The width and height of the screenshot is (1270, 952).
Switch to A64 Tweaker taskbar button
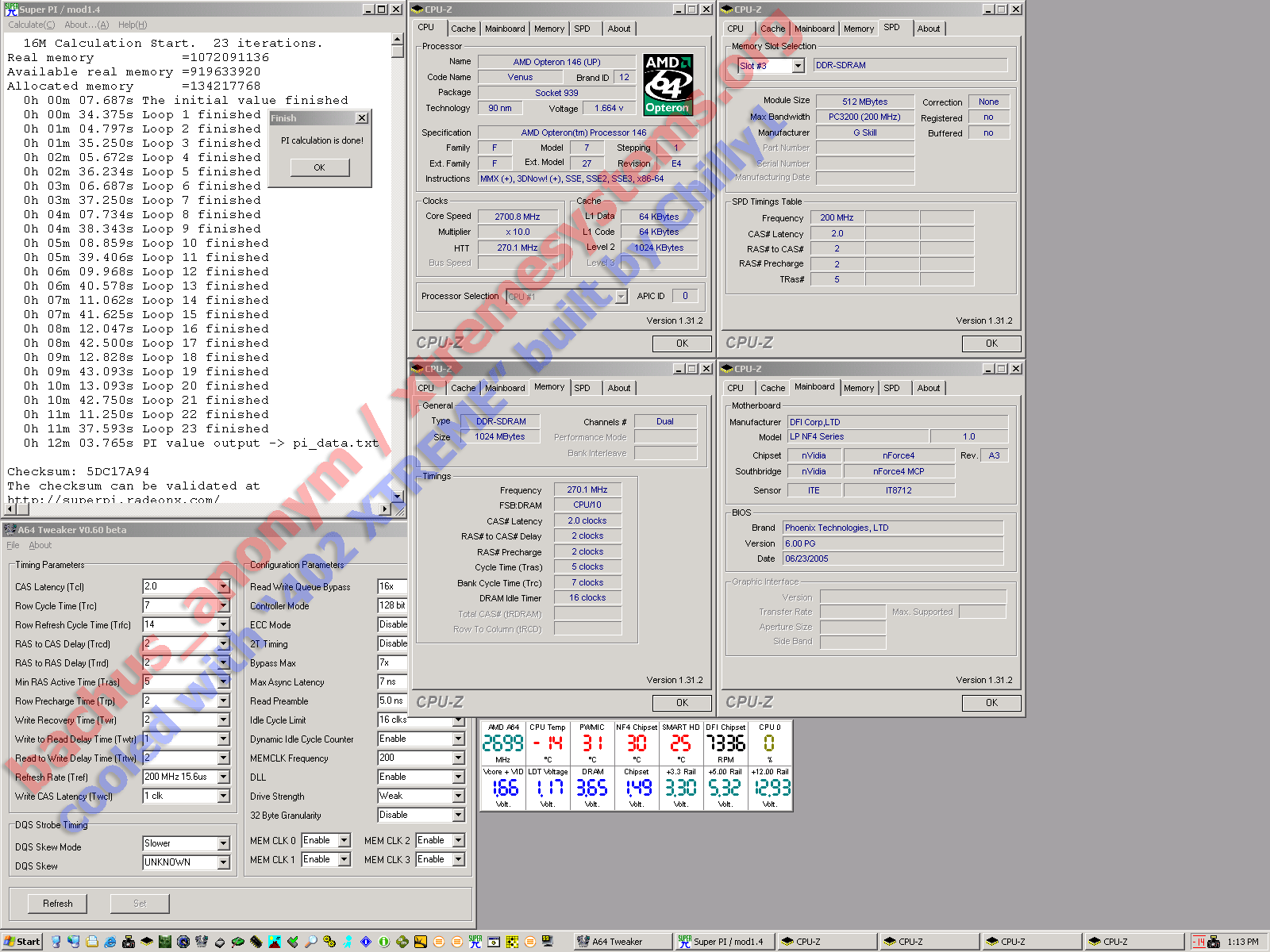622,942
